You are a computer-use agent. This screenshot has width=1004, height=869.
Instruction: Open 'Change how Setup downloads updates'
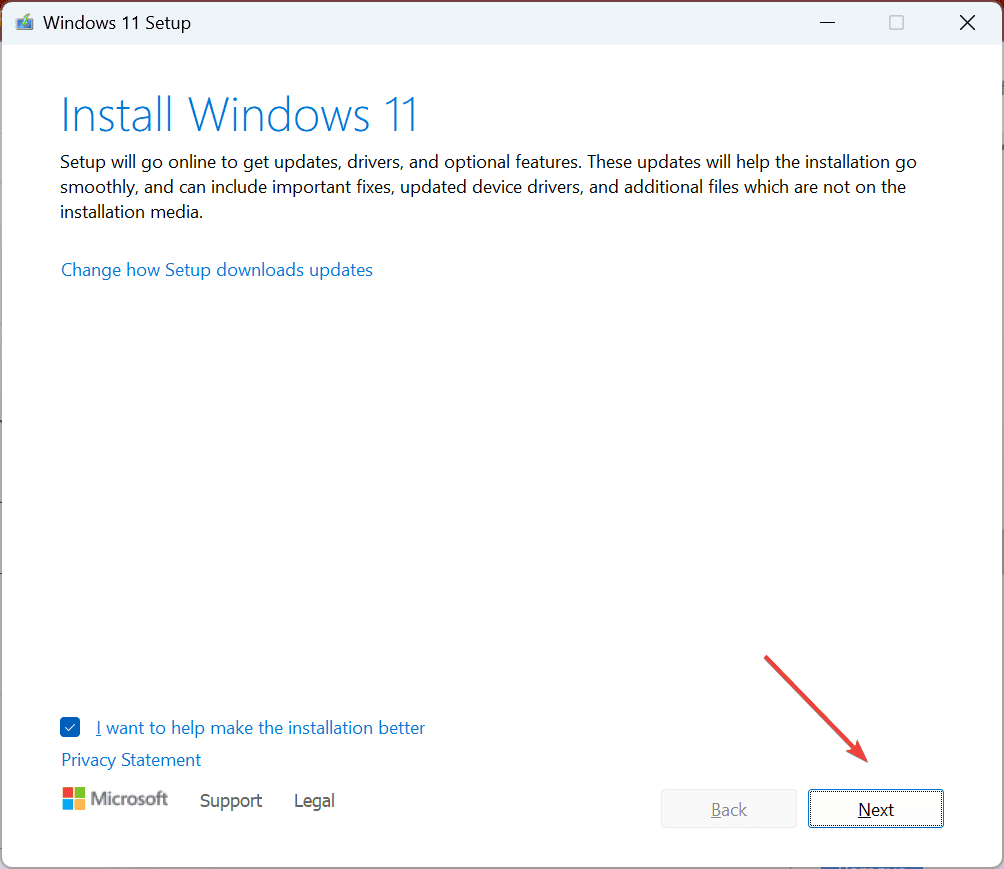tap(216, 269)
